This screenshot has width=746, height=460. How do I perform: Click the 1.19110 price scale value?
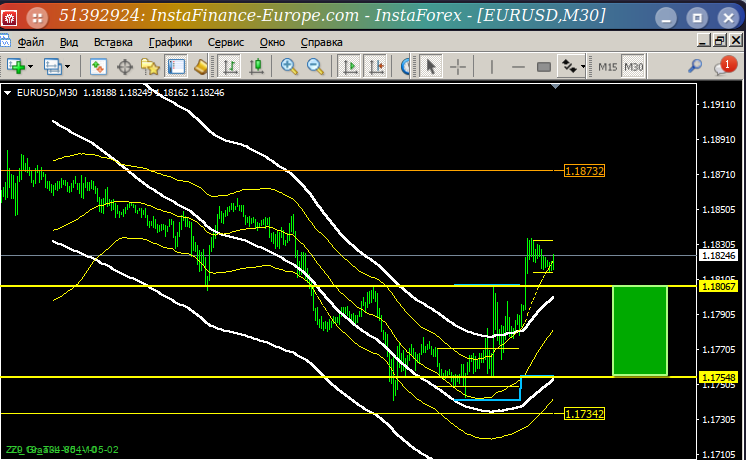[x=718, y=105]
